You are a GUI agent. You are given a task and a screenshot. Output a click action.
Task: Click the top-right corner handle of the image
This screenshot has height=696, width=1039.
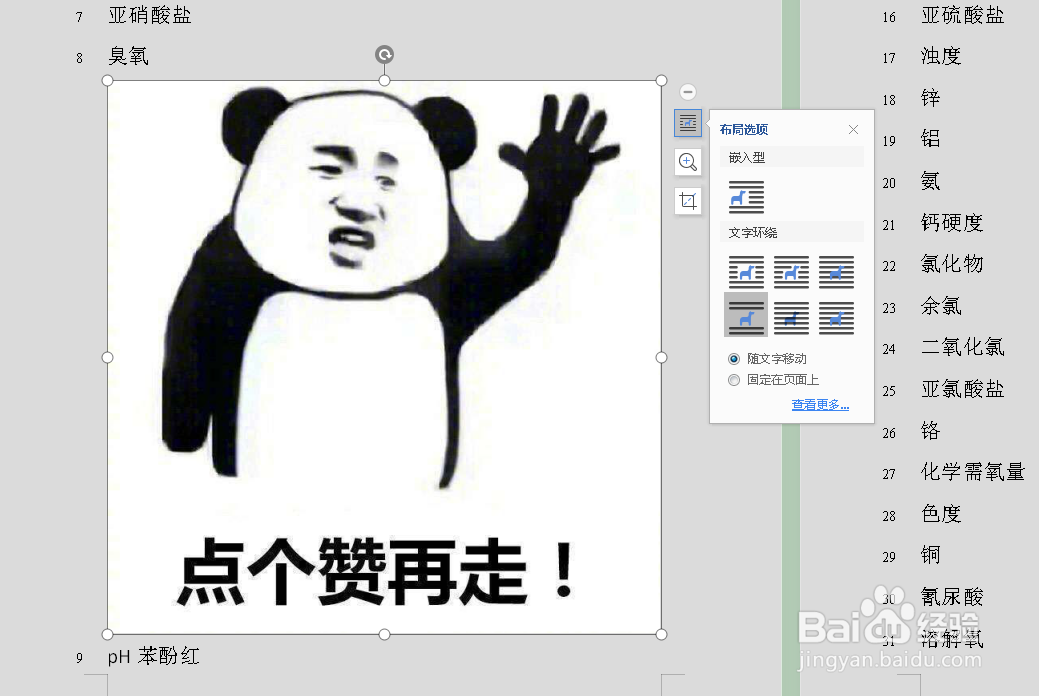(x=661, y=81)
